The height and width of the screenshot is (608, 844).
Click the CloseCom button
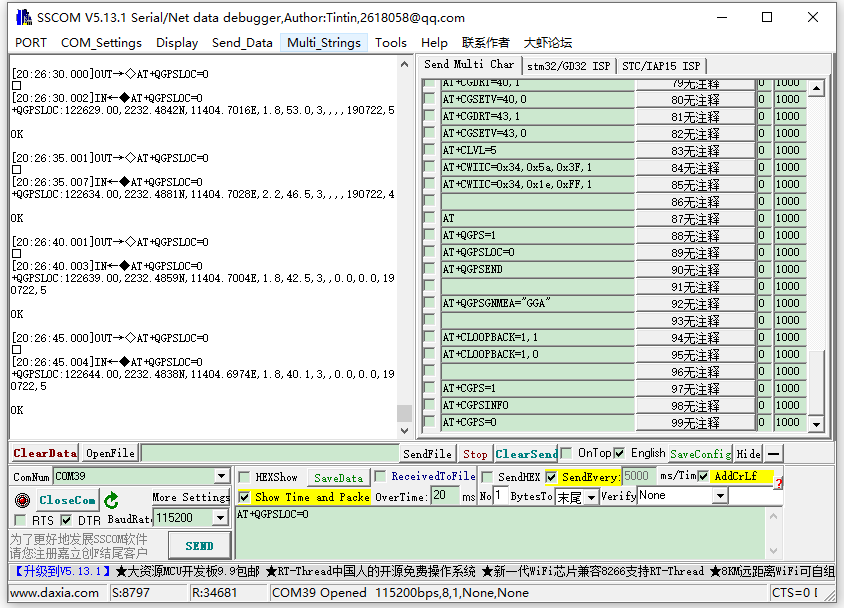pyautogui.click(x=67, y=500)
